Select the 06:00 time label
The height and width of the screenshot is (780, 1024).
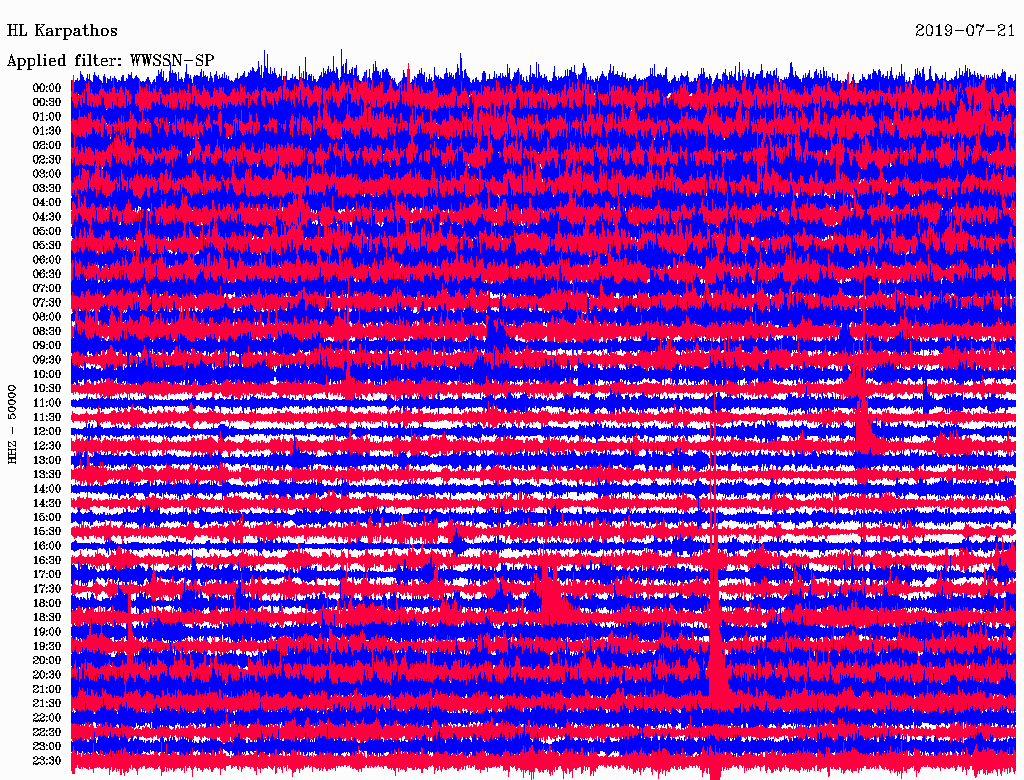point(47,259)
